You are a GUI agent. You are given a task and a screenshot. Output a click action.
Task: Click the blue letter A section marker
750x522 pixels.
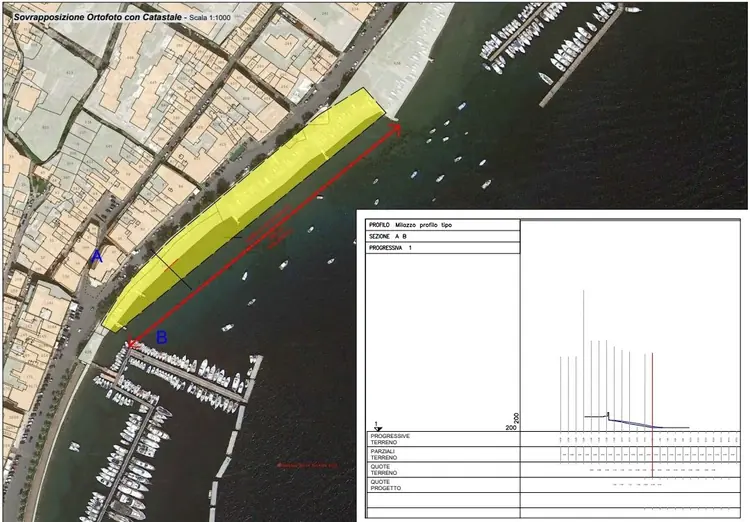pyautogui.click(x=97, y=257)
